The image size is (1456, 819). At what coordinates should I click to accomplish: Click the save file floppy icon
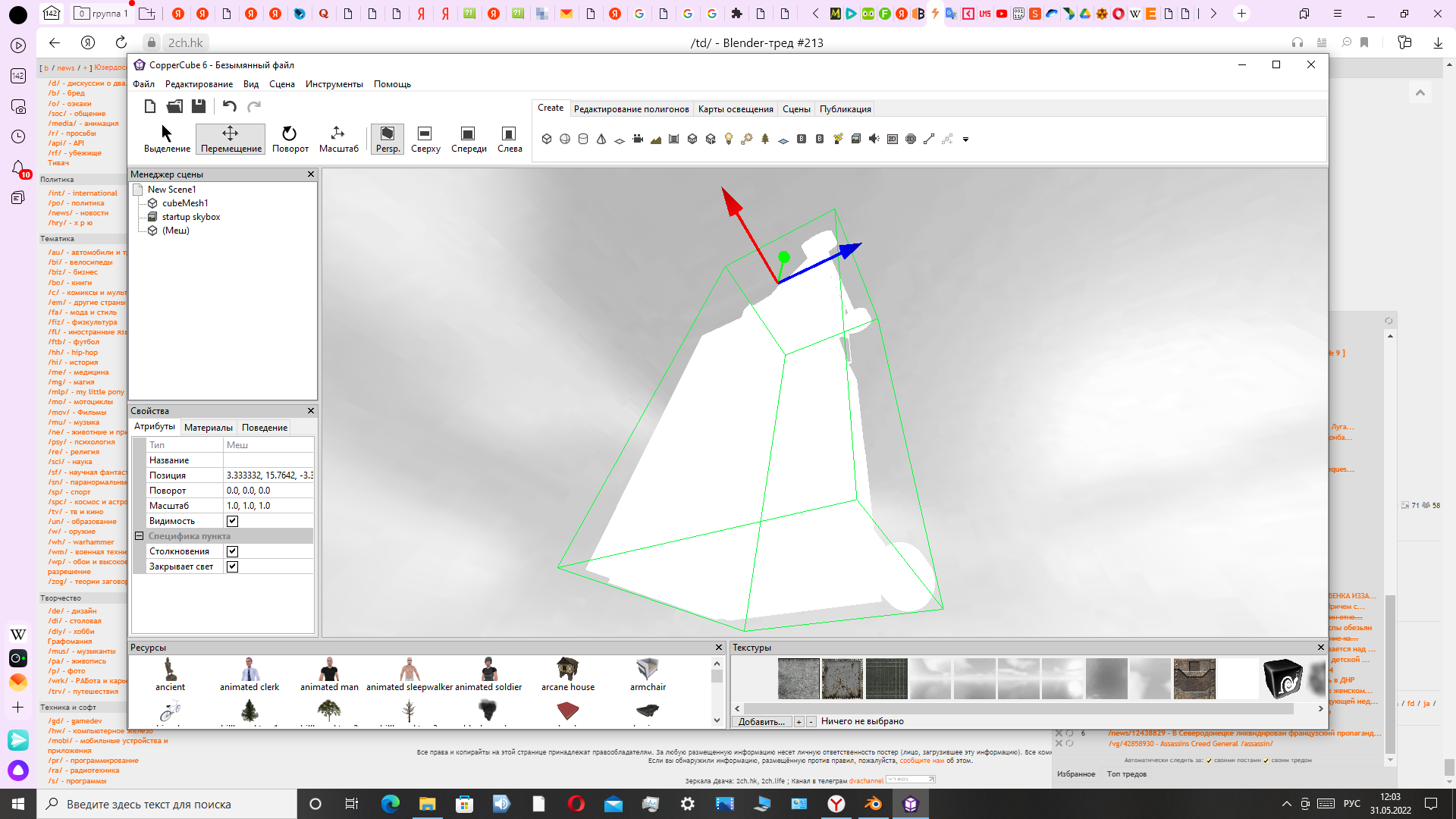(x=199, y=106)
